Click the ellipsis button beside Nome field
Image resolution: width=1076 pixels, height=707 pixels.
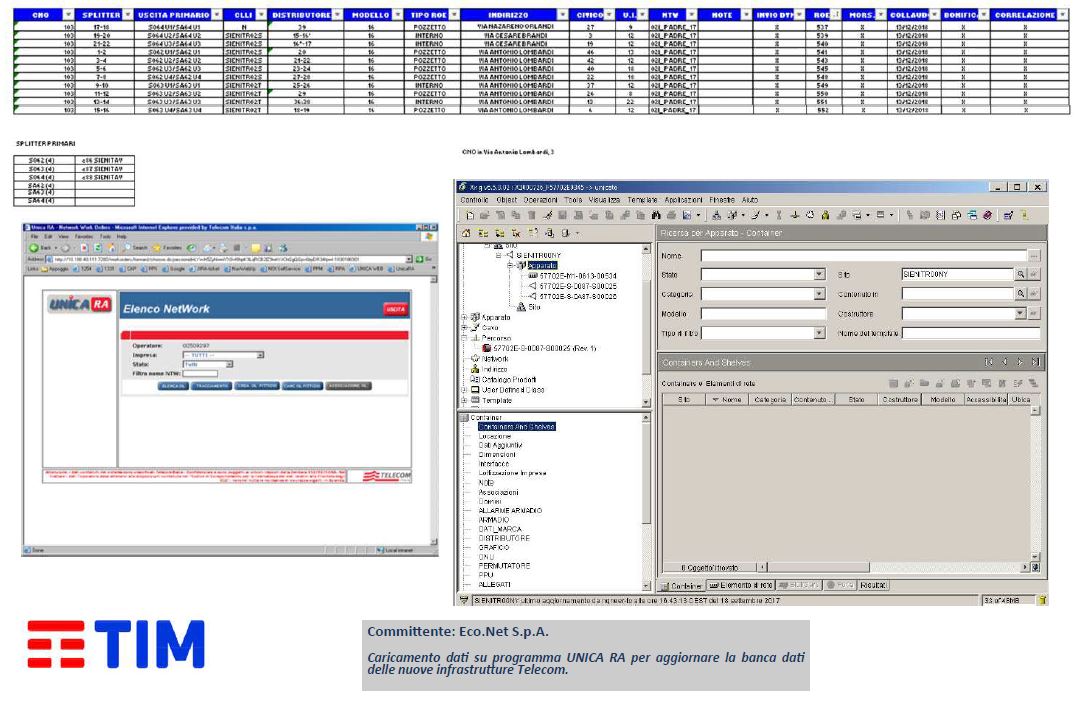pyautogui.click(x=1034, y=256)
